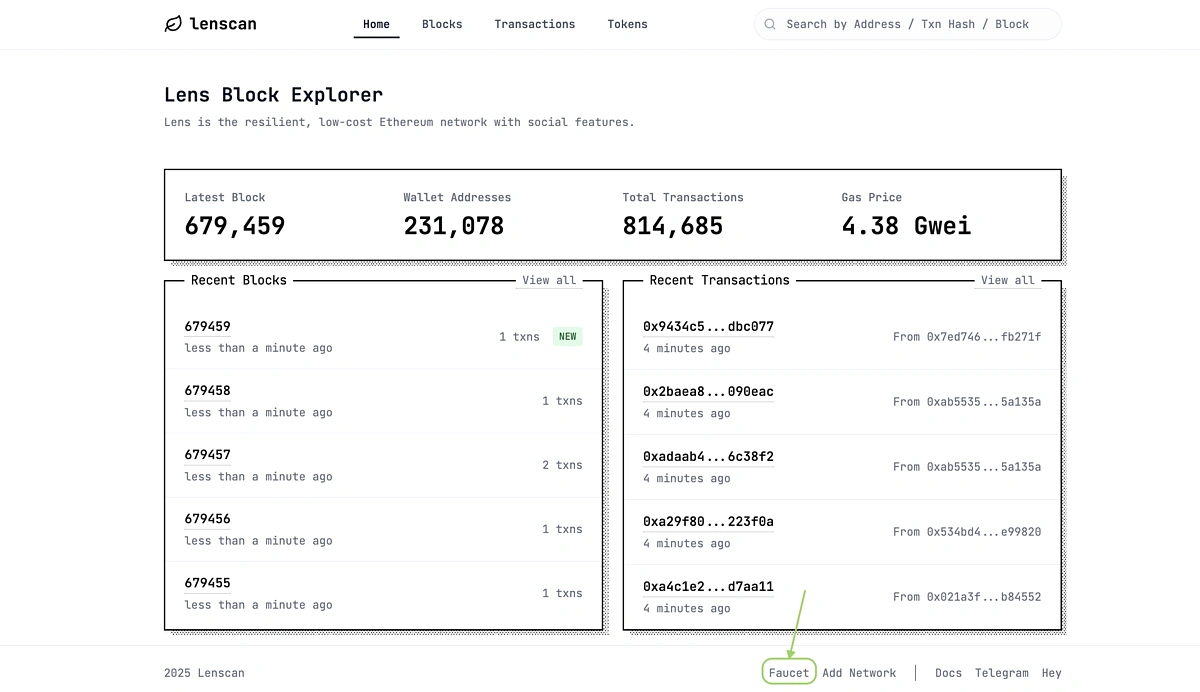1200x692 pixels.
Task: Click Add Network in the footer
Action: coord(859,673)
